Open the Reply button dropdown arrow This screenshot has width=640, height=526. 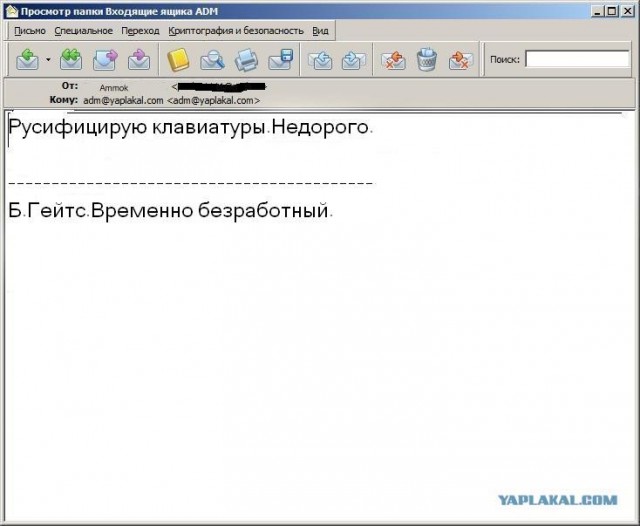point(48,60)
